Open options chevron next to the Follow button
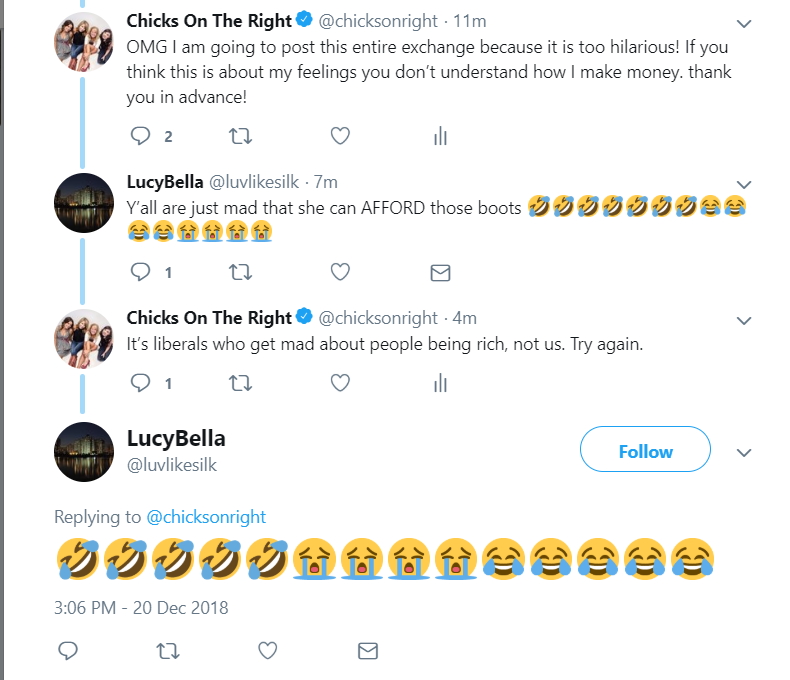790x680 pixels. click(744, 452)
